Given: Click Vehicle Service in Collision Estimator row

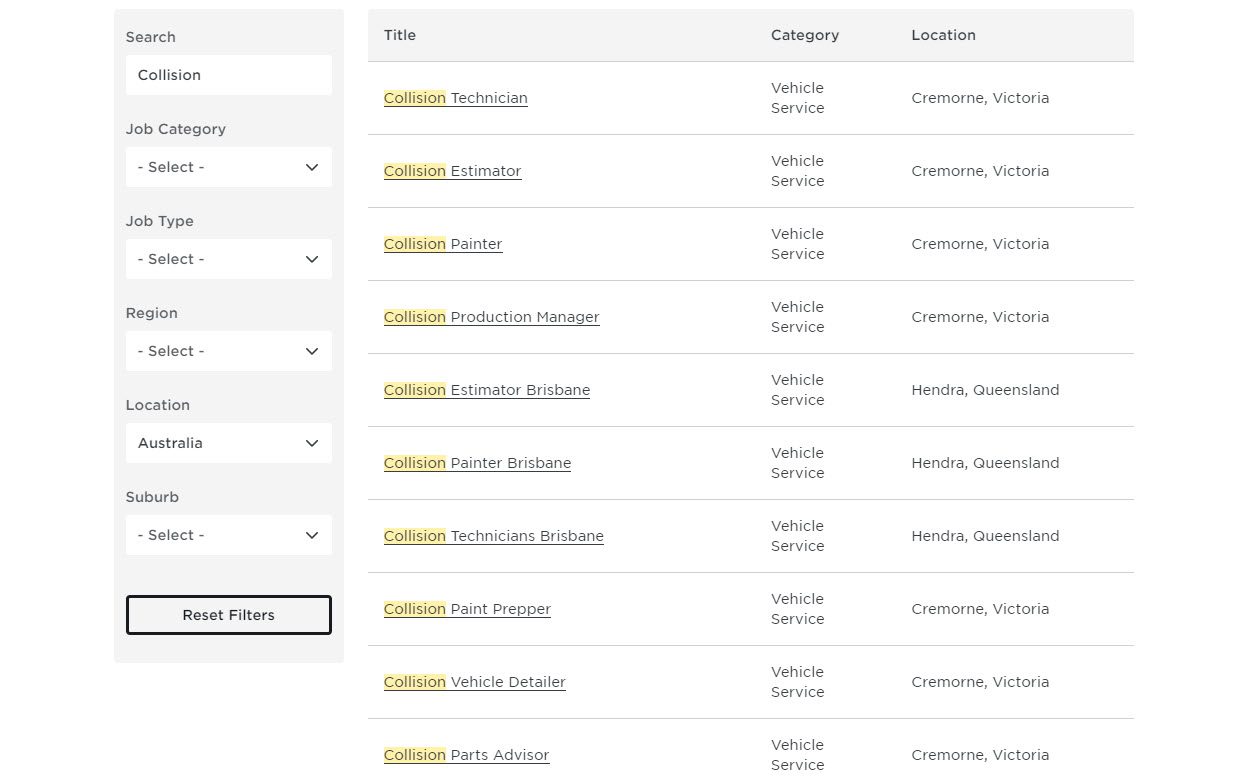Looking at the screenshot, I should 797,171.
